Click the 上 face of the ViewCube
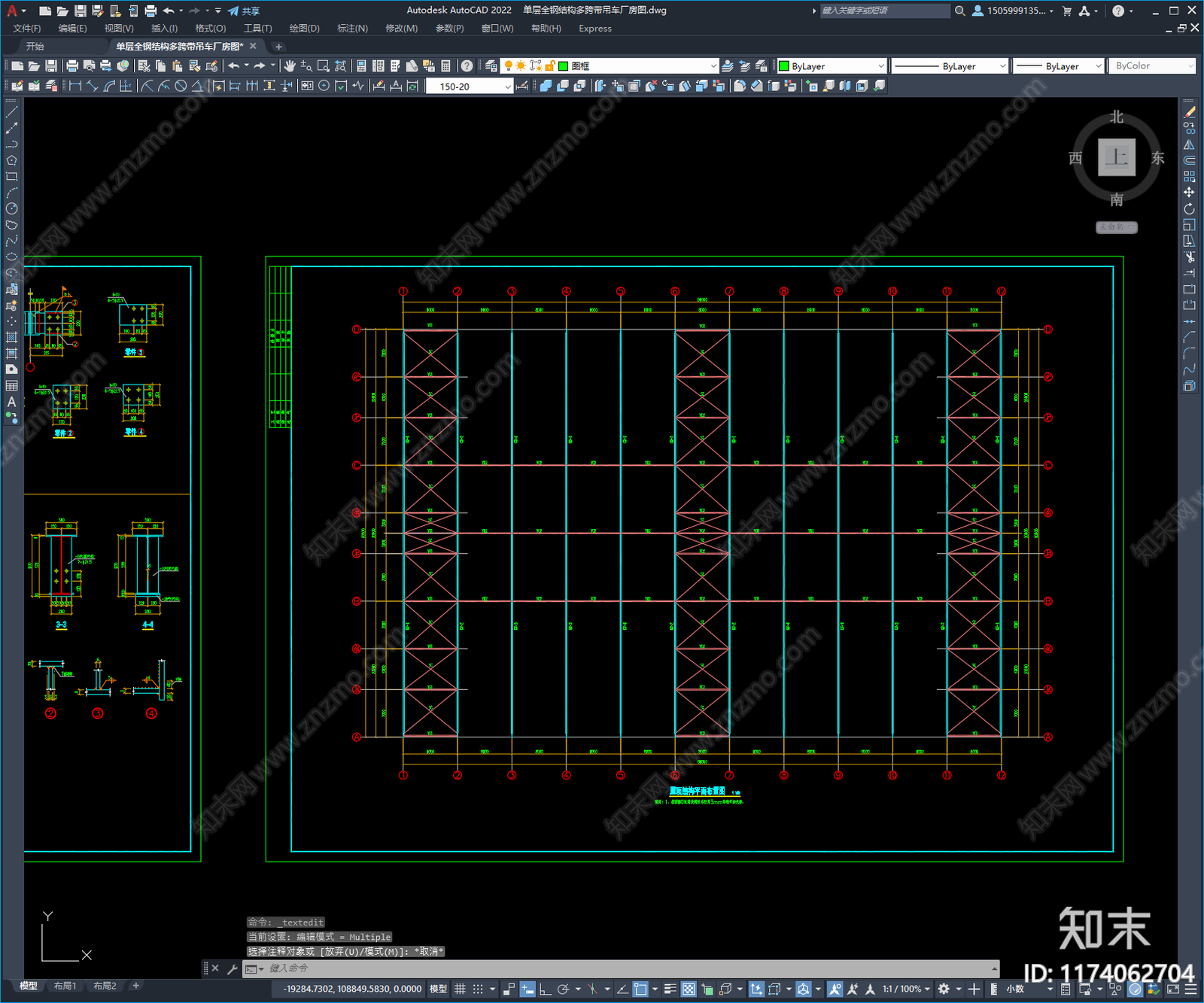The height and width of the screenshot is (1003, 1204). tap(1116, 157)
